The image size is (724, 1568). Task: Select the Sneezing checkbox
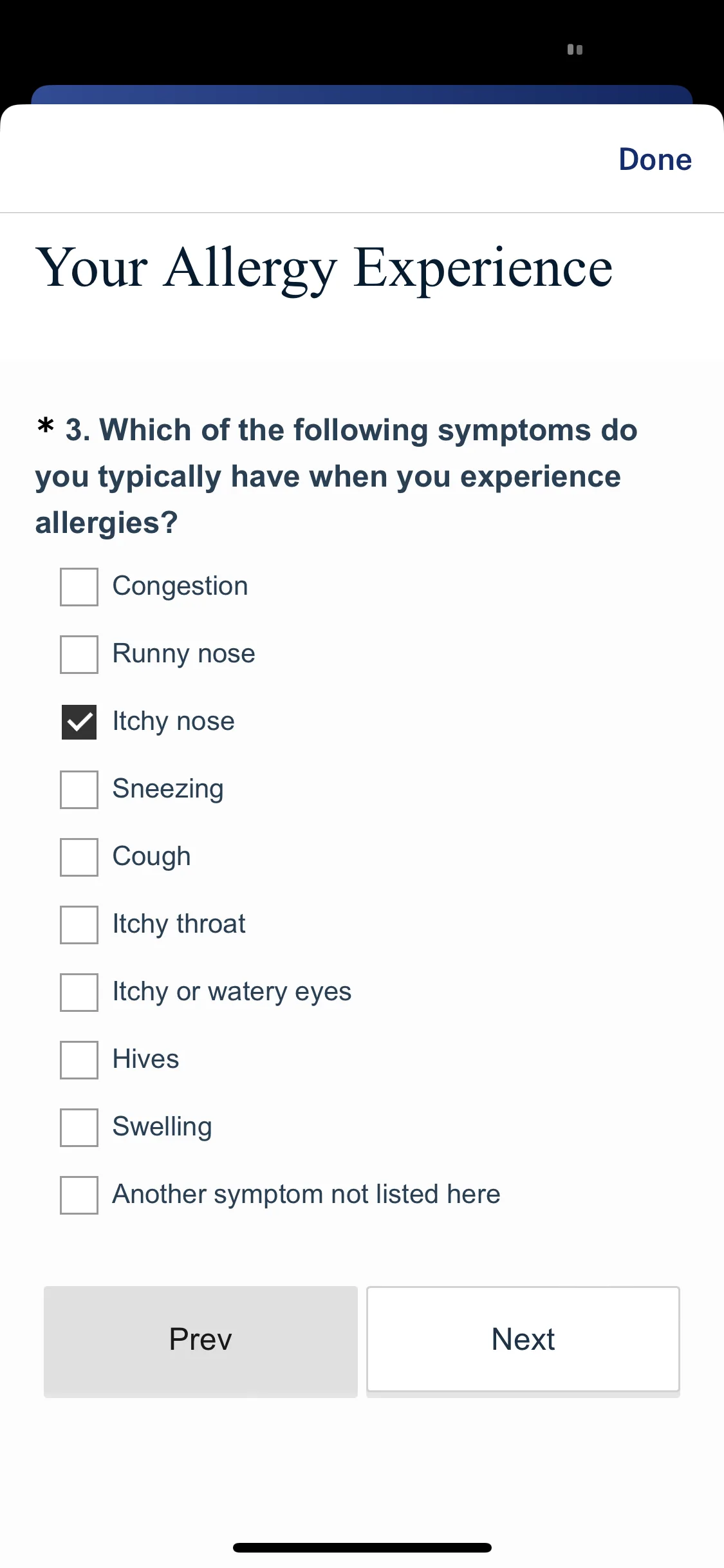(x=79, y=790)
